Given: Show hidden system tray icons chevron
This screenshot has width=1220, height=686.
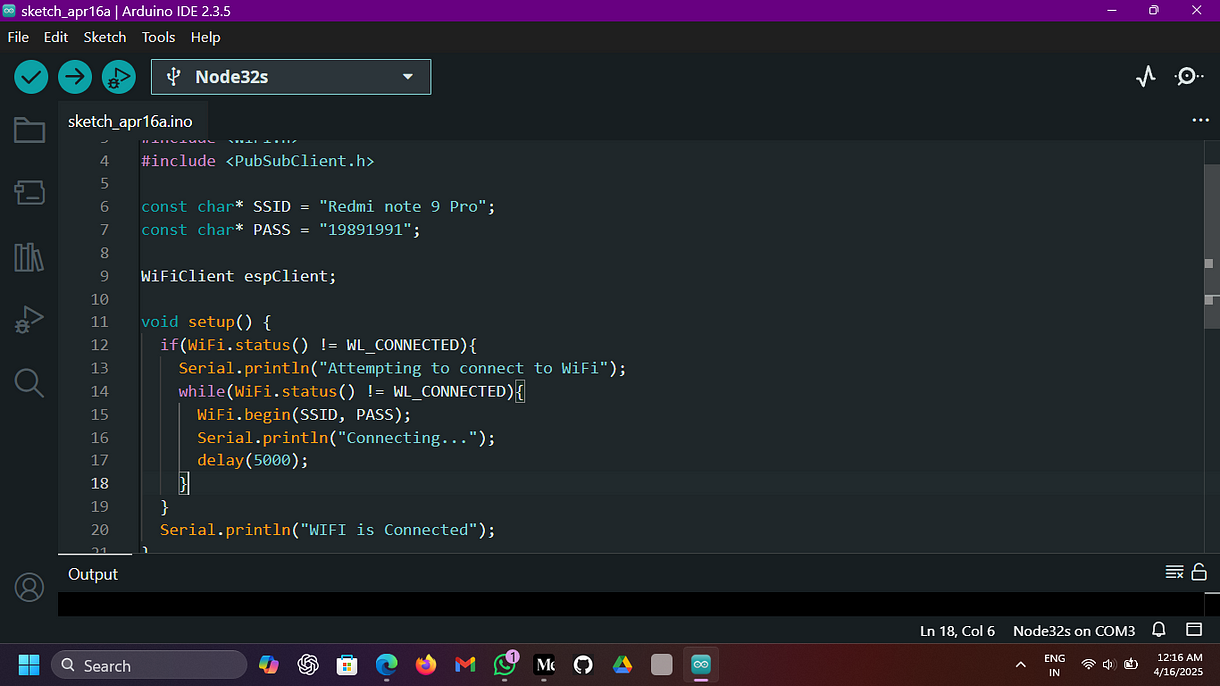Looking at the screenshot, I should (1020, 665).
